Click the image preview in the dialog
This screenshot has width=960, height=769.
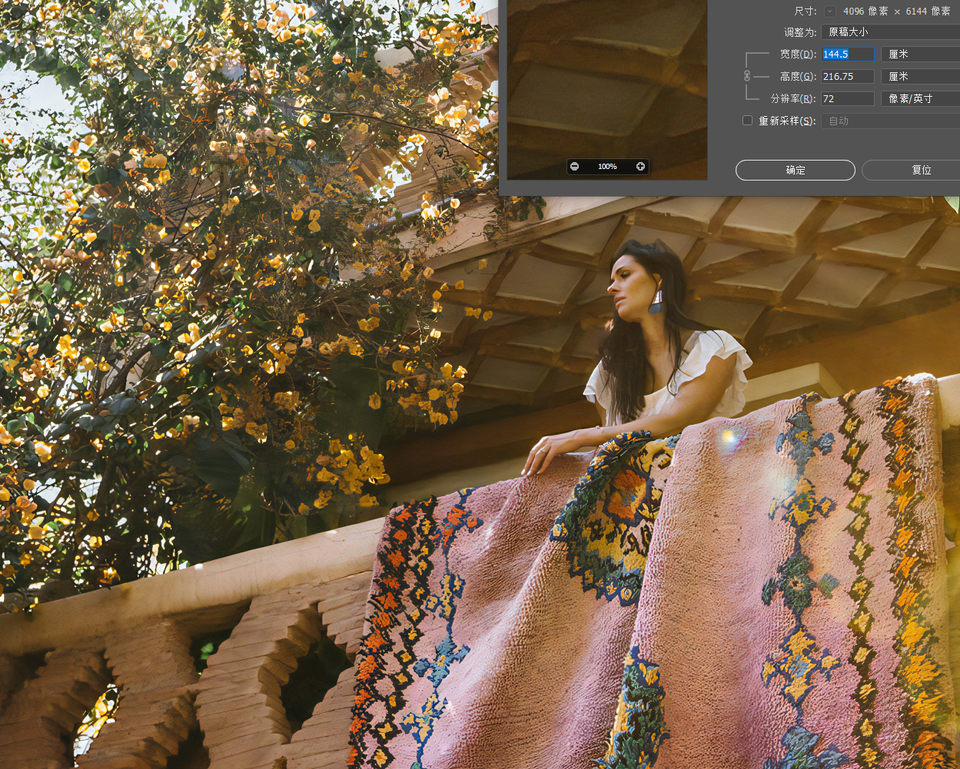[x=607, y=80]
